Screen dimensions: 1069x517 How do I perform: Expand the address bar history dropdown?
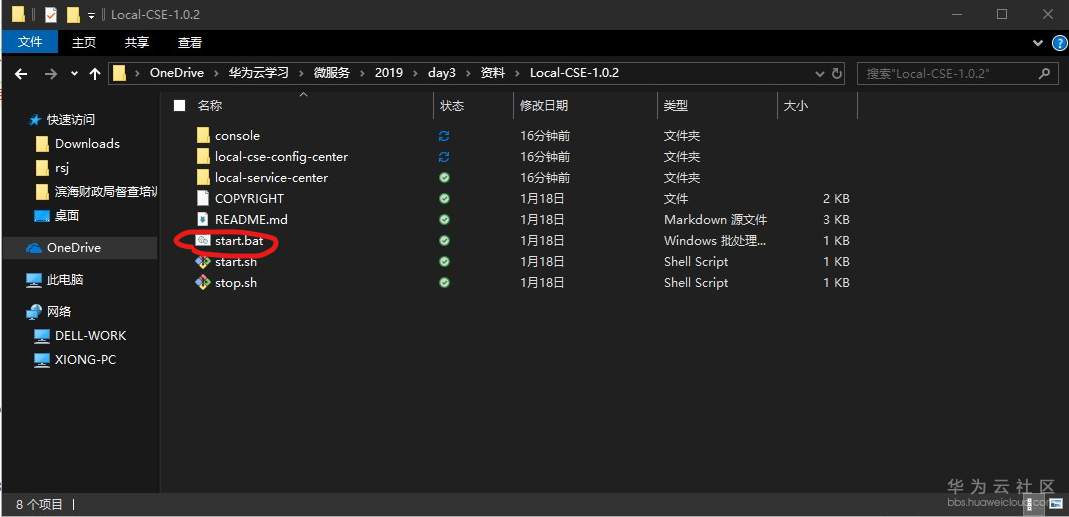[x=819, y=74]
